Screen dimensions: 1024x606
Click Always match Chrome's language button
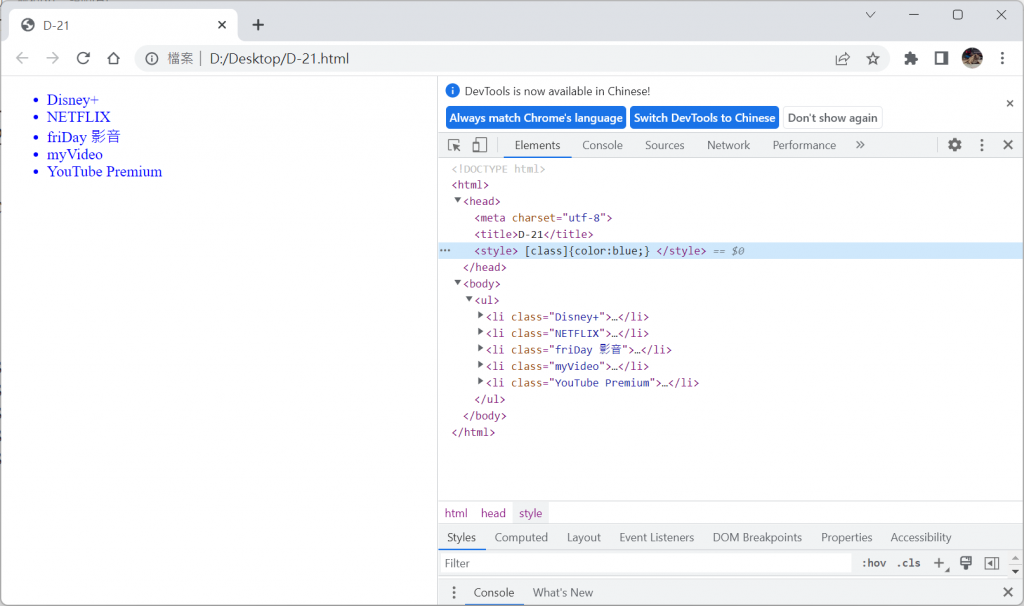536,118
